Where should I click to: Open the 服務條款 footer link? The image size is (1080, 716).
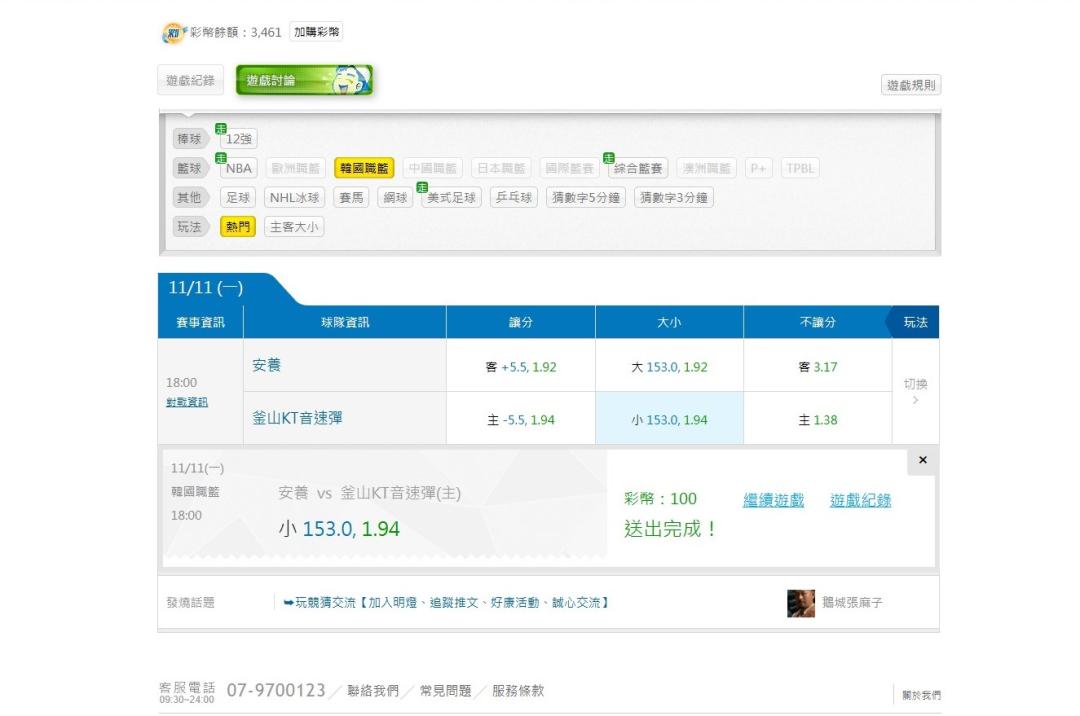click(518, 691)
